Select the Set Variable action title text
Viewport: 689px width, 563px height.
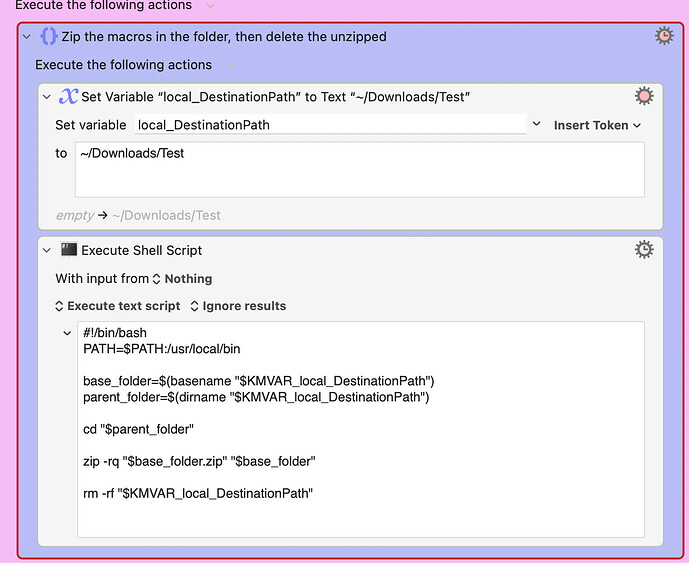pyautogui.click(x=276, y=97)
